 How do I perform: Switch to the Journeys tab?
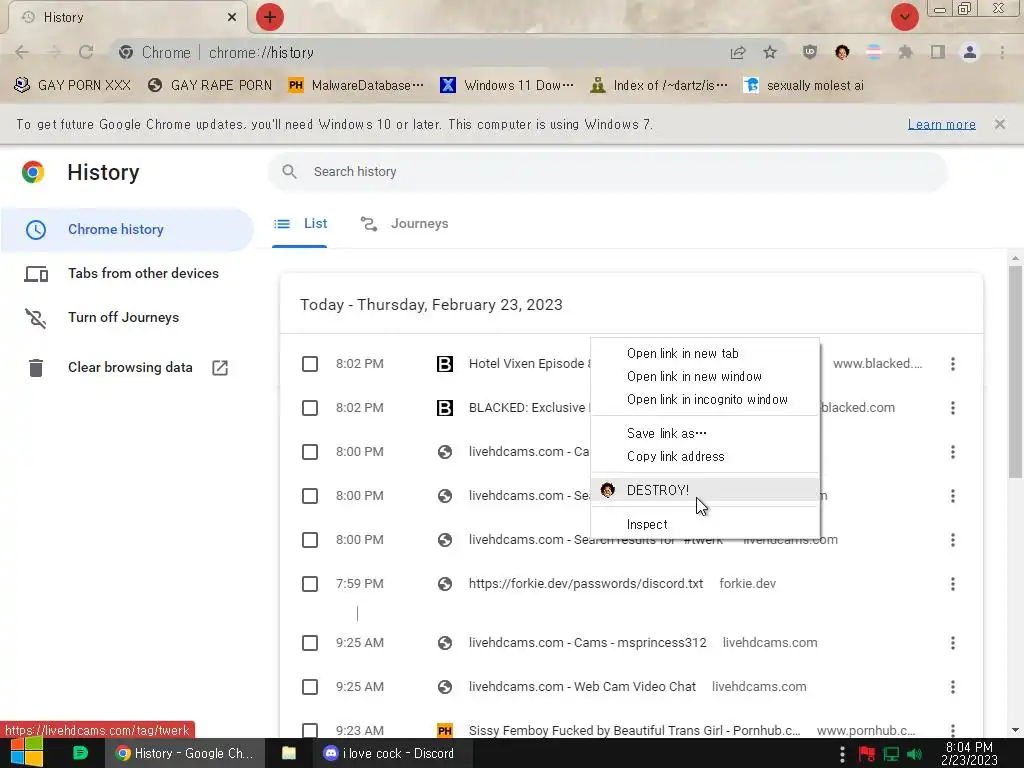point(404,224)
